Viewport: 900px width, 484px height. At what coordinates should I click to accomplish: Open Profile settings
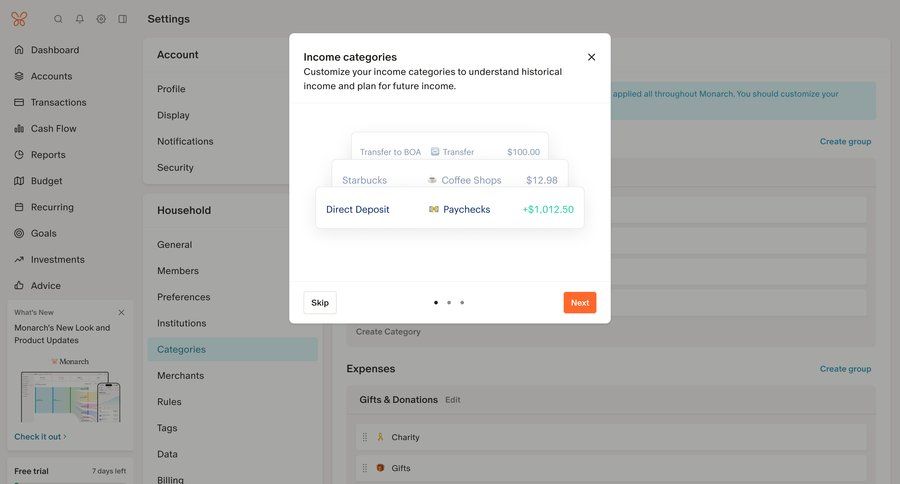pyautogui.click(x=171, y=89)
